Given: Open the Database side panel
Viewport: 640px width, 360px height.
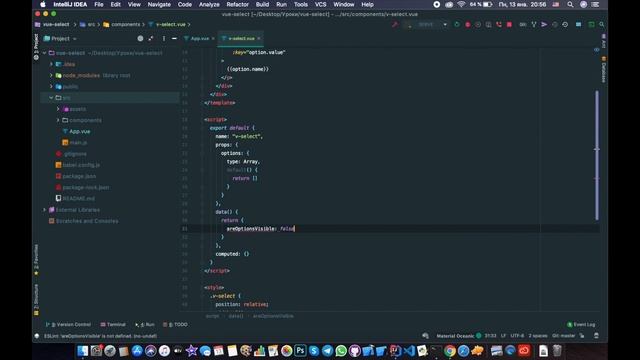Looking at the screenshot, I should pos(604,70).
